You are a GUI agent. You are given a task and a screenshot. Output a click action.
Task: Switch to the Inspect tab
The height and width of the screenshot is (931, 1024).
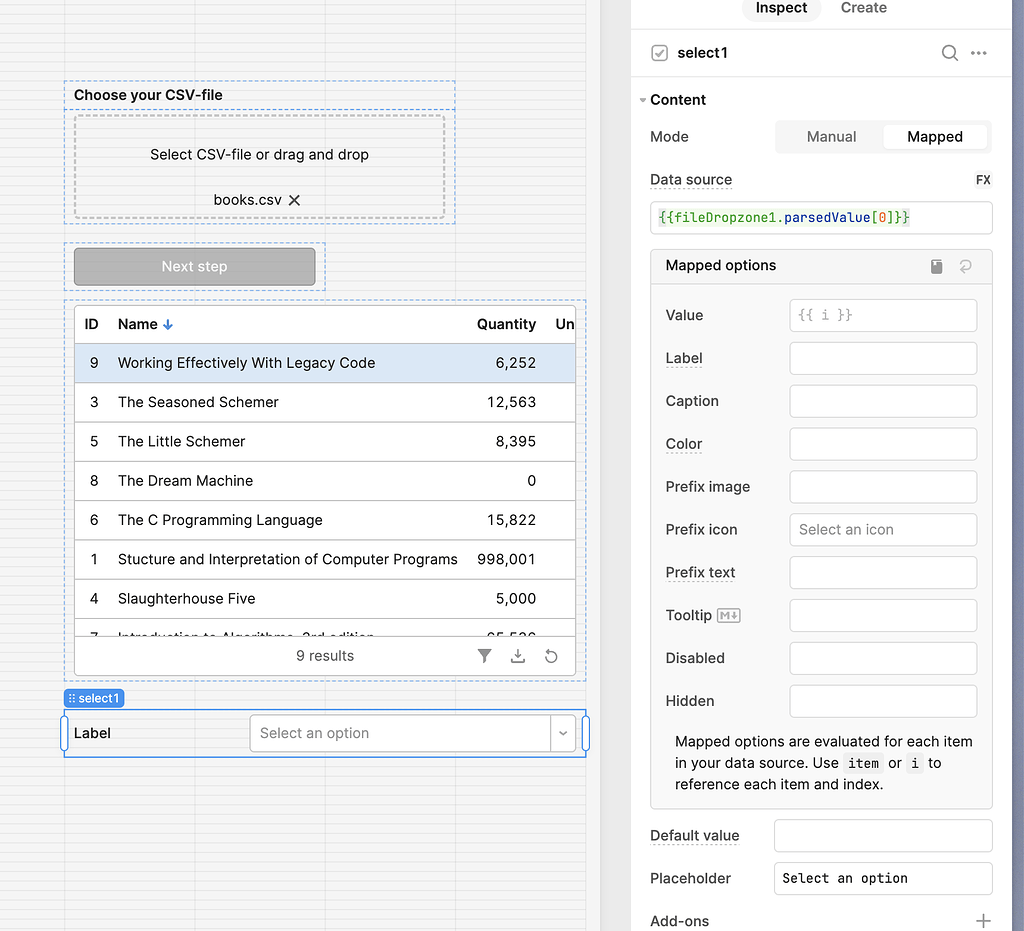pyautogui.click(x=781, y=8)
